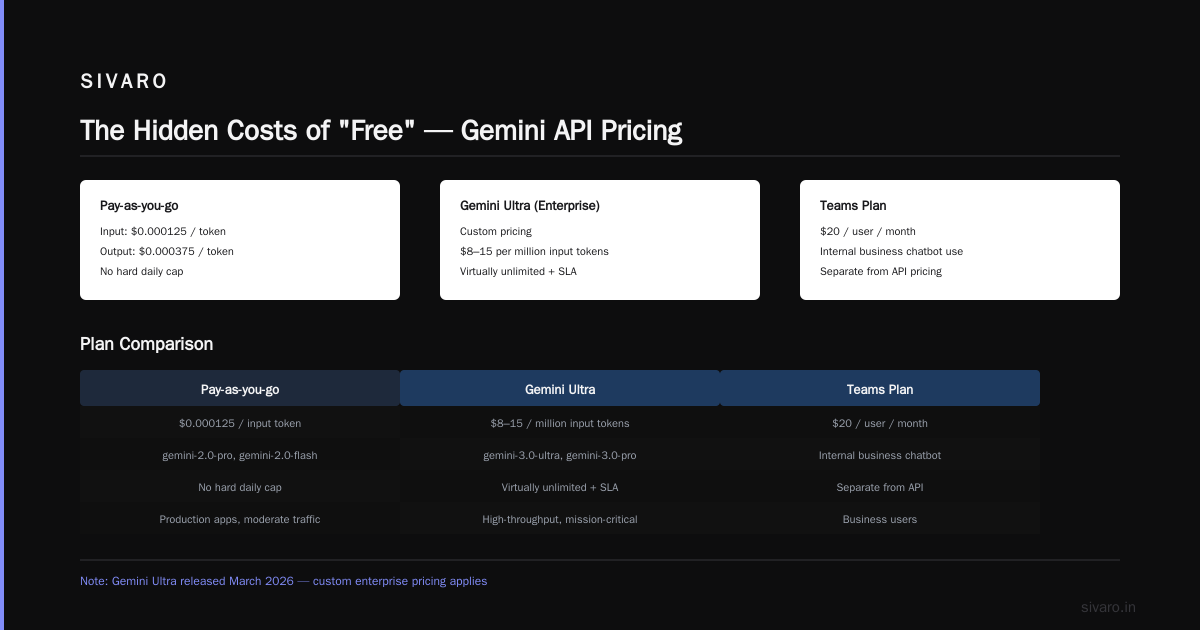
Task: Select the Pay-as-you-go table column header
Action: coord(240,389)
